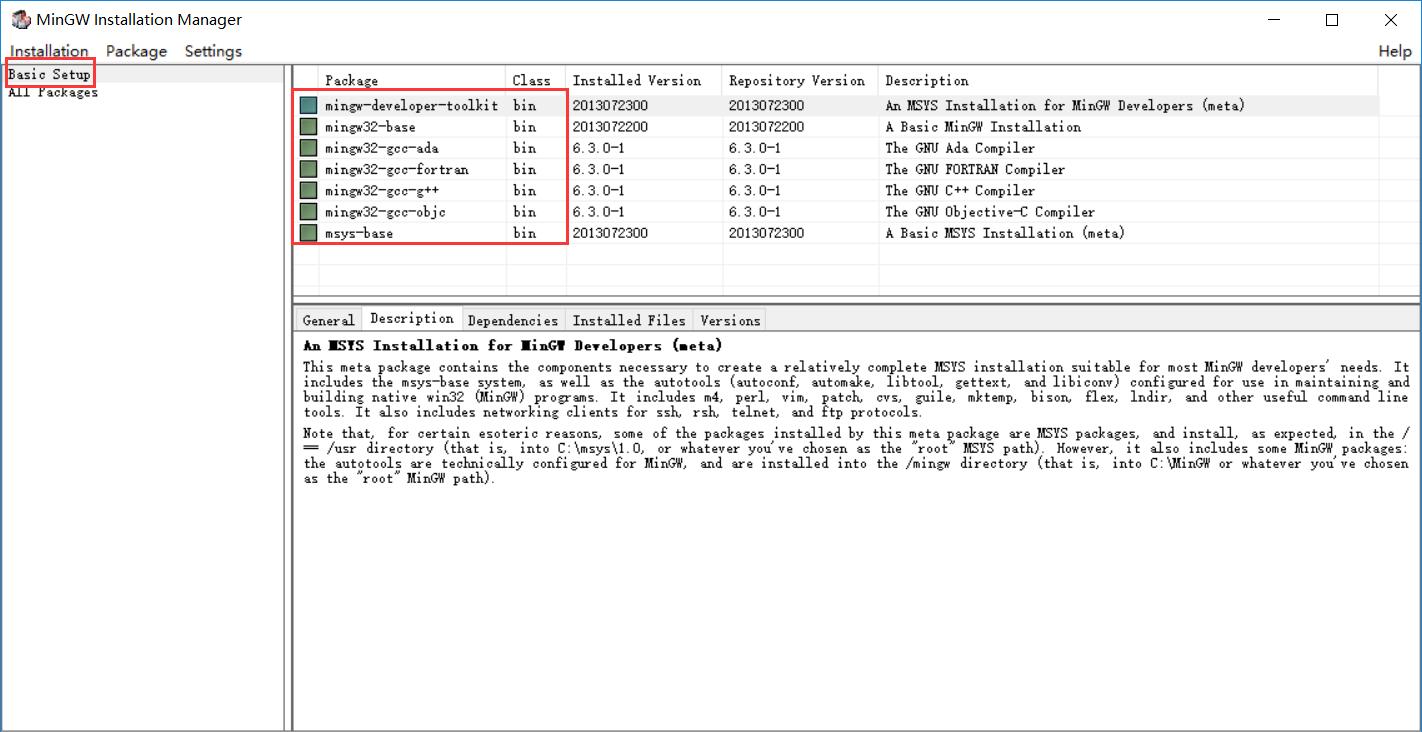Select the mingw-developer-toolkit package name

[411, 105]
